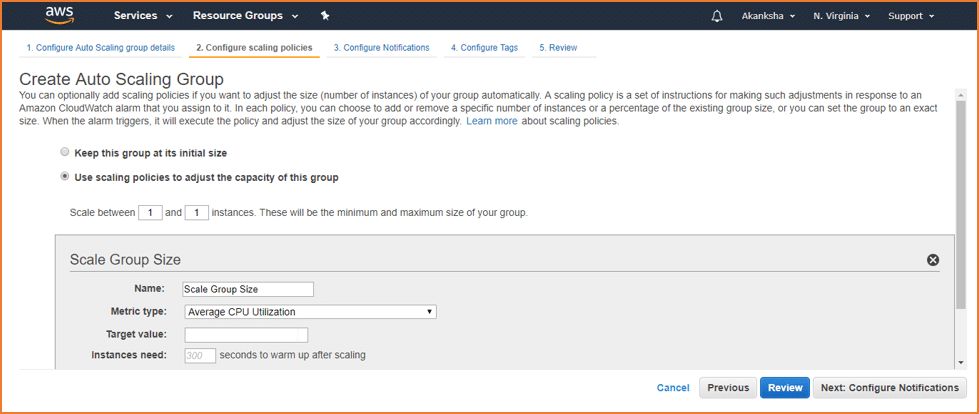
Task: Click the pin shortcut icon in header
Action: [325, 16]
